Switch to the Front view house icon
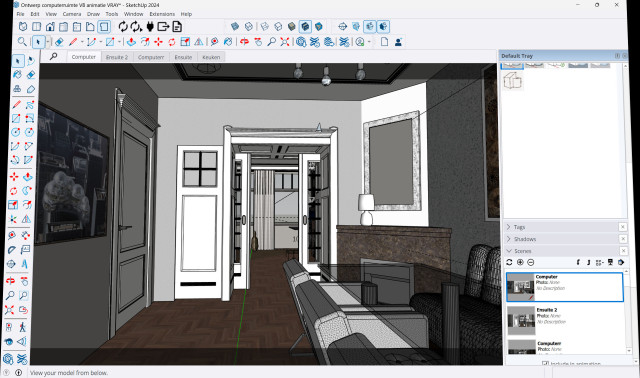 coord(50,27)
